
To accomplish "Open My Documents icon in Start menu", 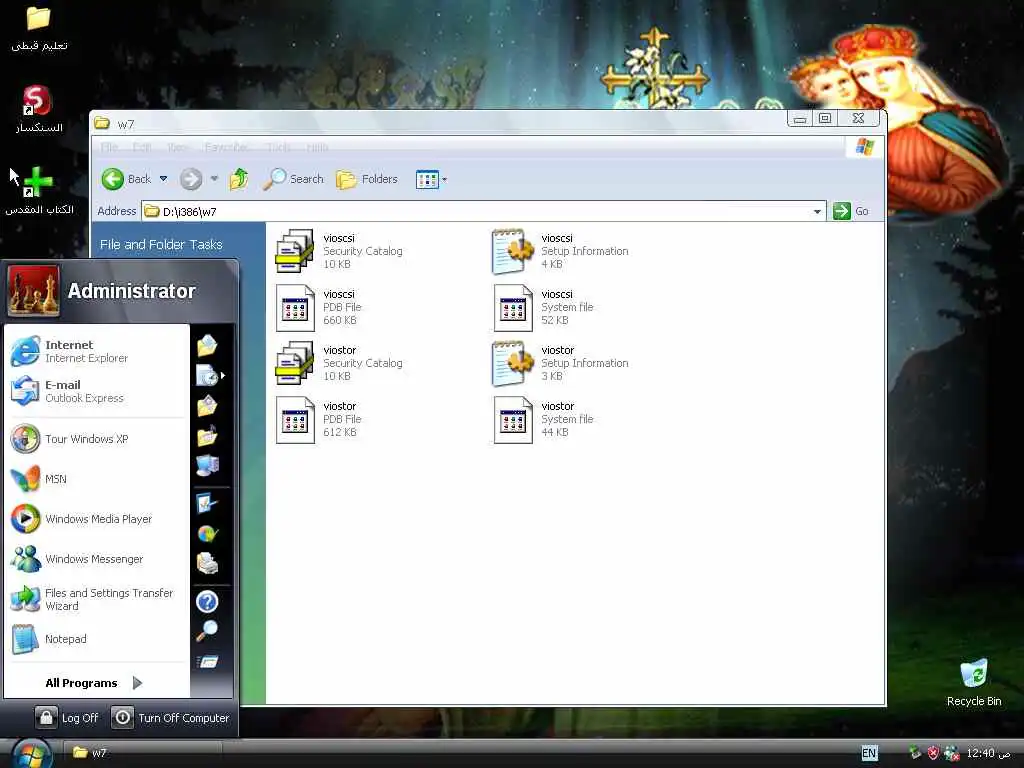I will tap(207, 345).
